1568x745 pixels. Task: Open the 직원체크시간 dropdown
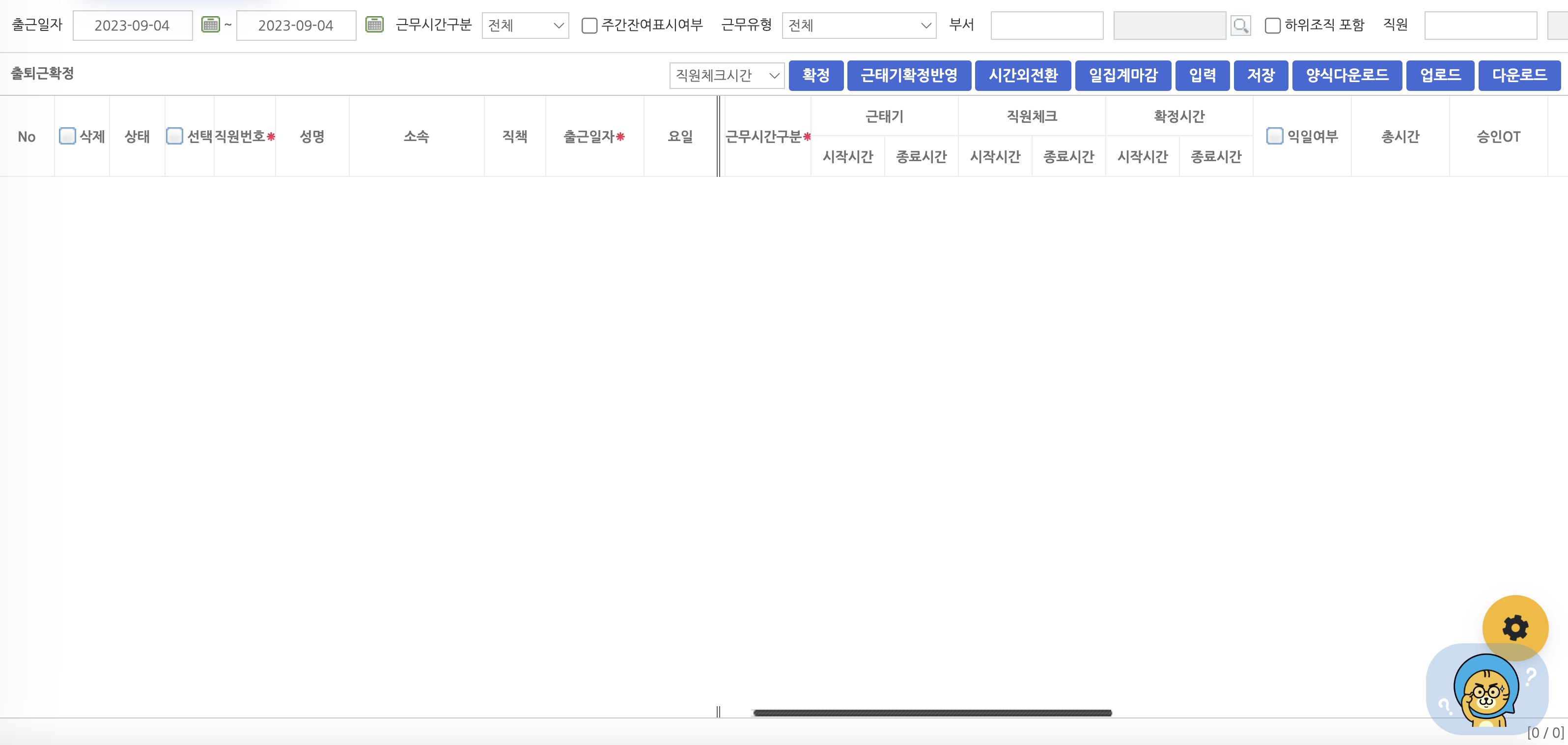(726, 76)
